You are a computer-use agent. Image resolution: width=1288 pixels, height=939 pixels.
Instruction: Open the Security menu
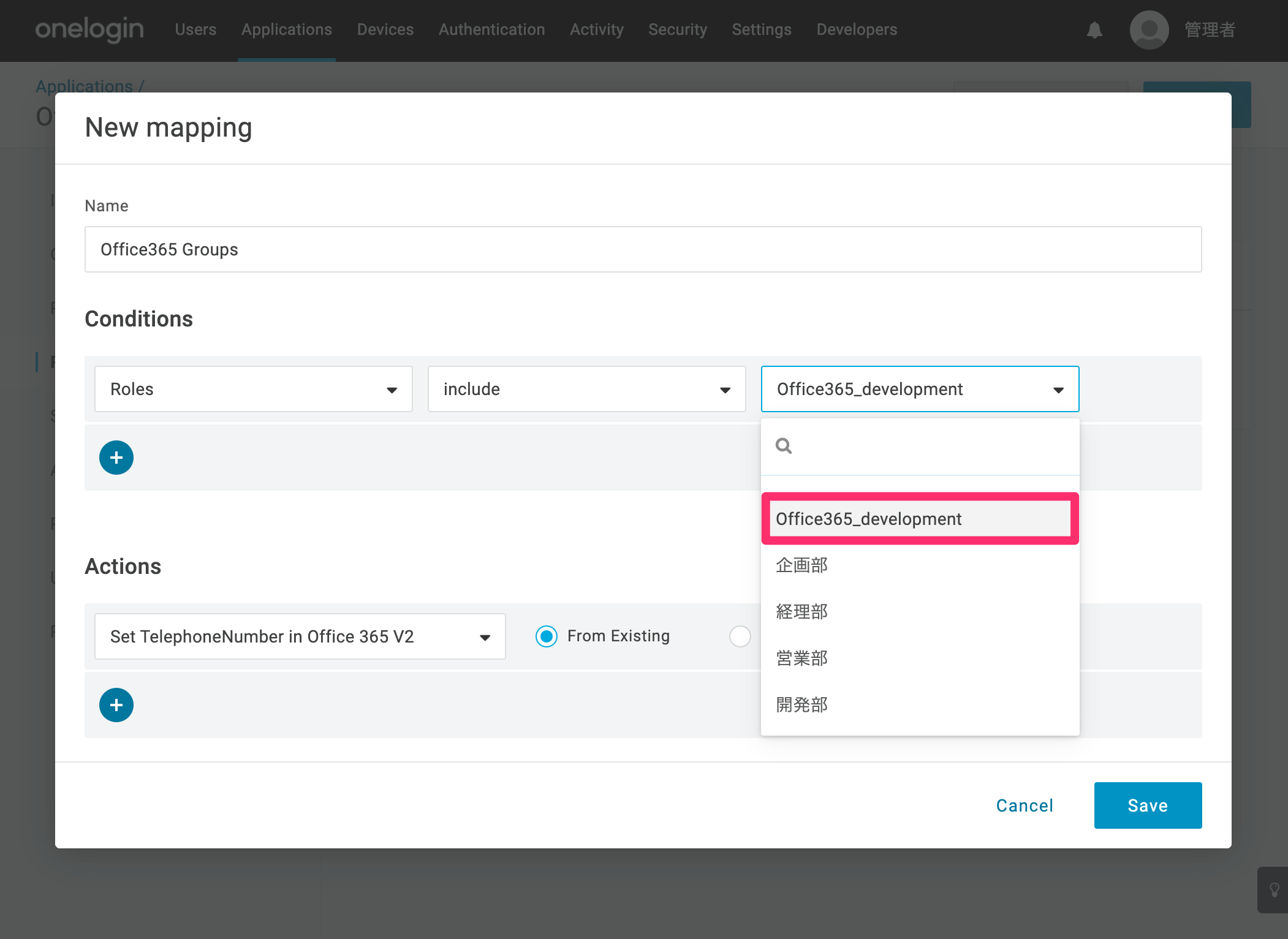click(x=678, y=29)
